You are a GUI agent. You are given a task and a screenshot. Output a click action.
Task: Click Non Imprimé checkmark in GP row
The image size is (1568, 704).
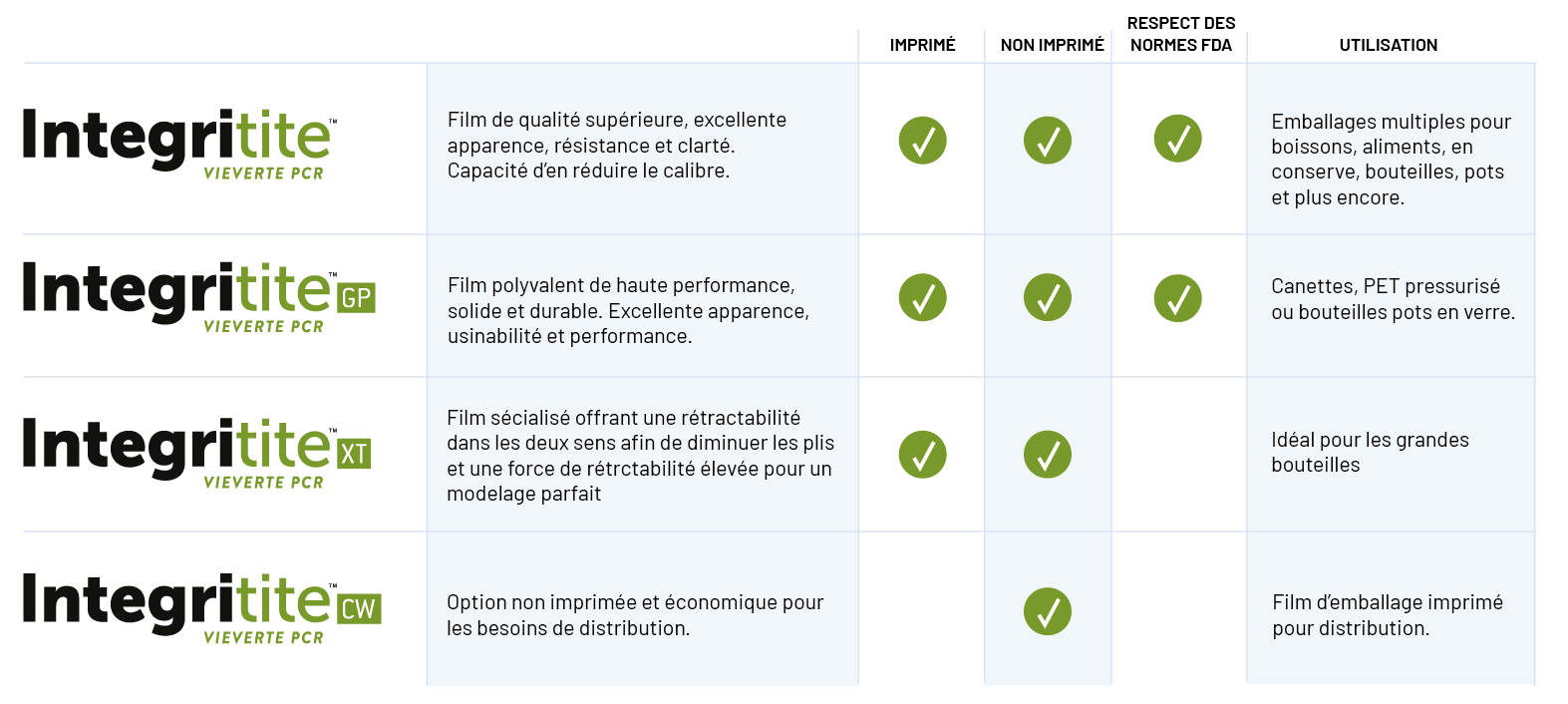(1048, 297)
